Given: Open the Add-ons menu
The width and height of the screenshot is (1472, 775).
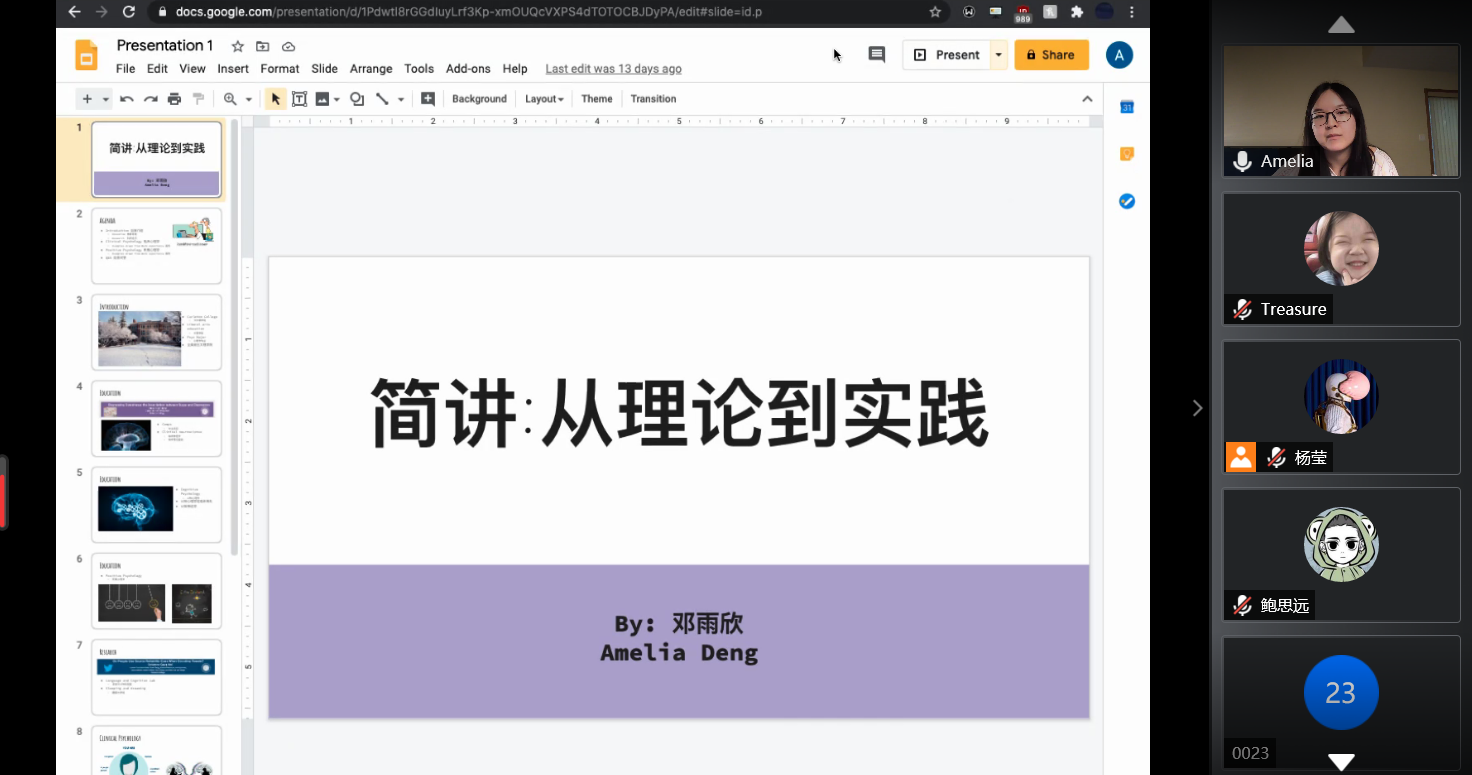Looking at the screenshot, I should pos(468,69).
